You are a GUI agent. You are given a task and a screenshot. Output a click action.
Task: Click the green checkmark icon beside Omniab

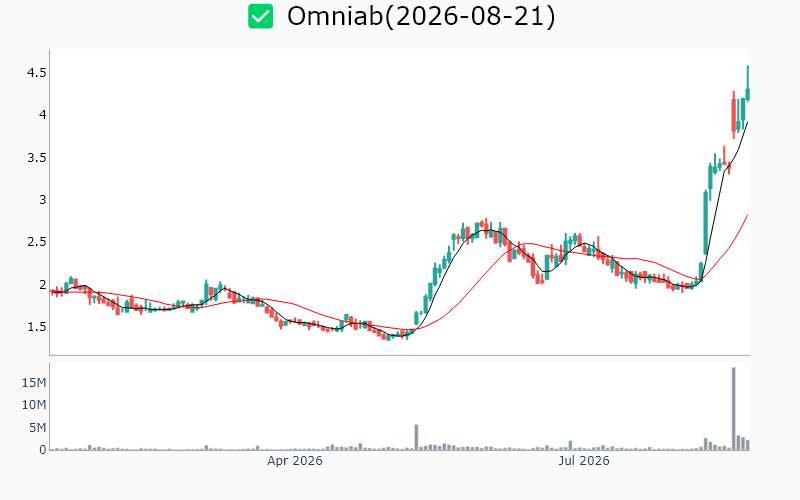tap(260, 16)
